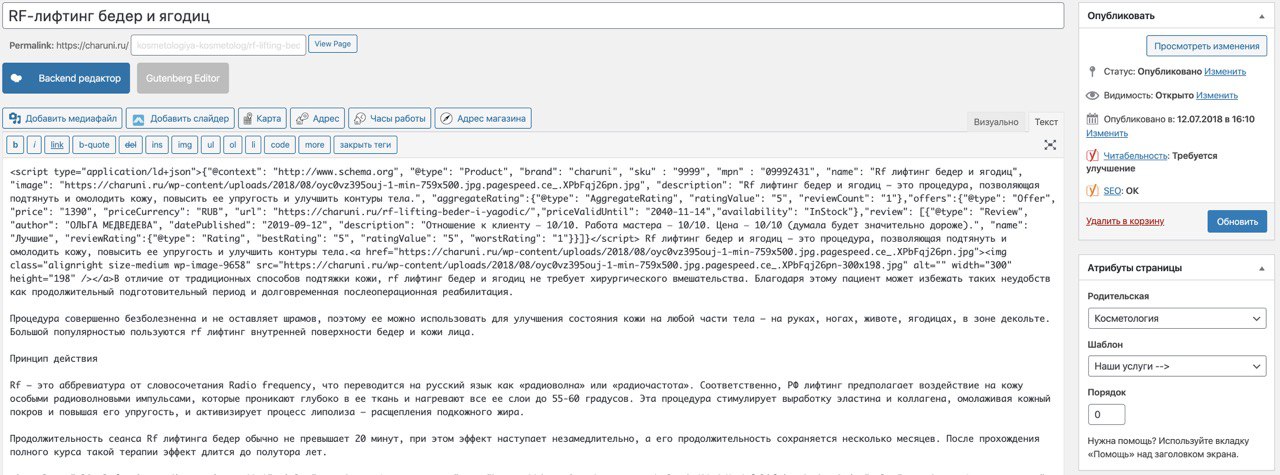Click Изменить link next to Видимость
1280x475 pixels.
[1217, 95]
